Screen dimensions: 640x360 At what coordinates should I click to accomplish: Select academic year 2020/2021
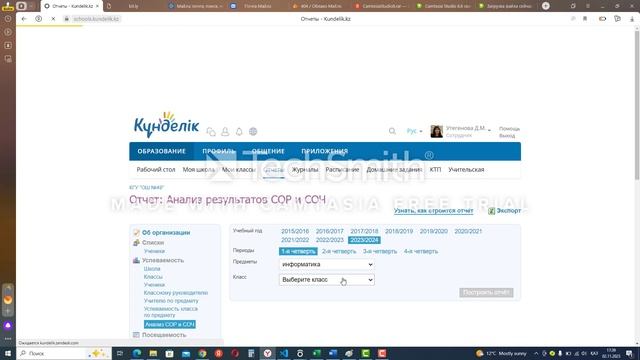[468, 231]
